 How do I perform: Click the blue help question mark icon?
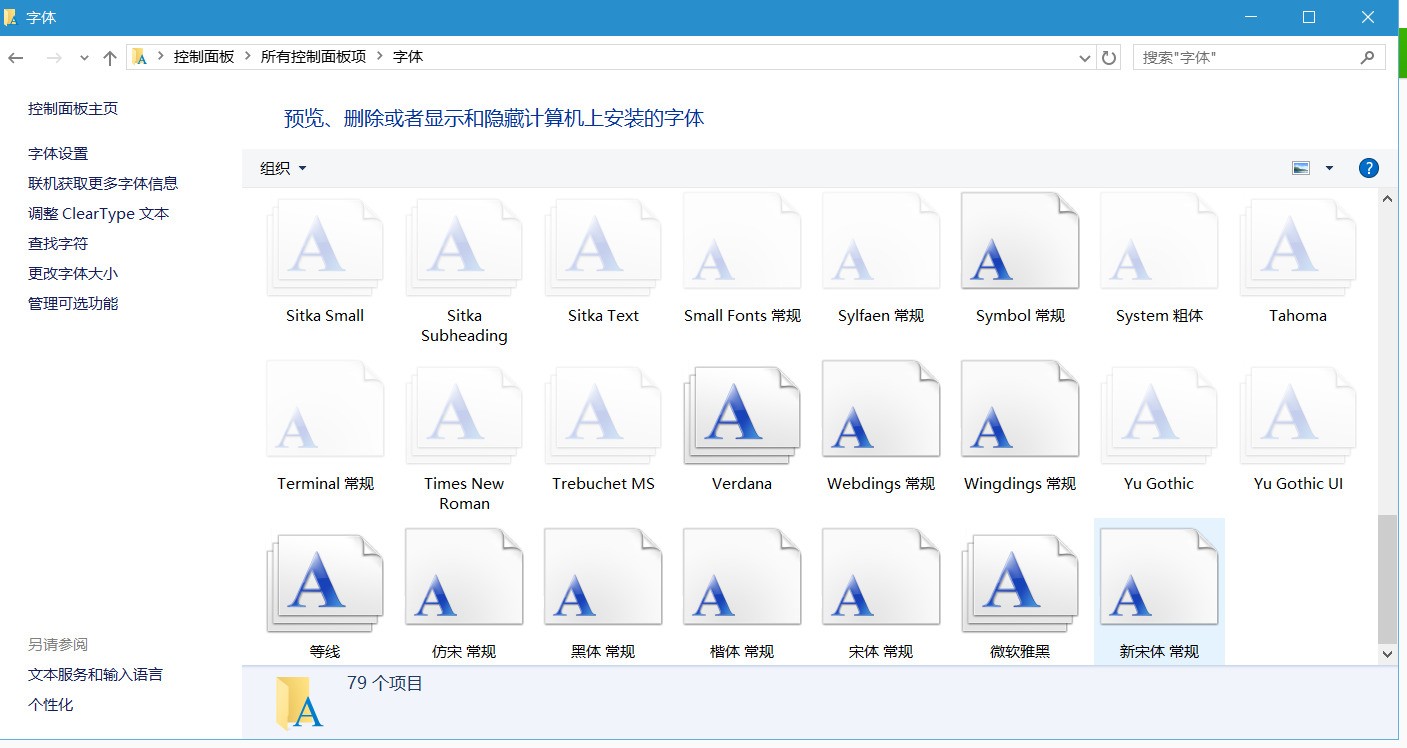(1369, 168)
